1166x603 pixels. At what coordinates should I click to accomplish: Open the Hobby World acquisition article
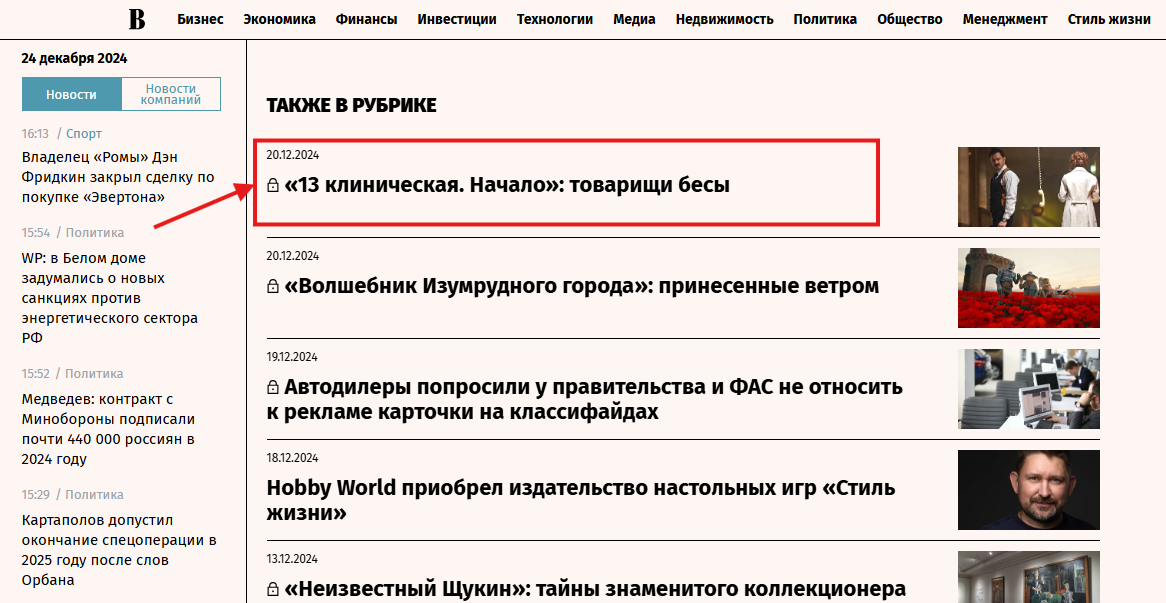click(x=581, y=500)
